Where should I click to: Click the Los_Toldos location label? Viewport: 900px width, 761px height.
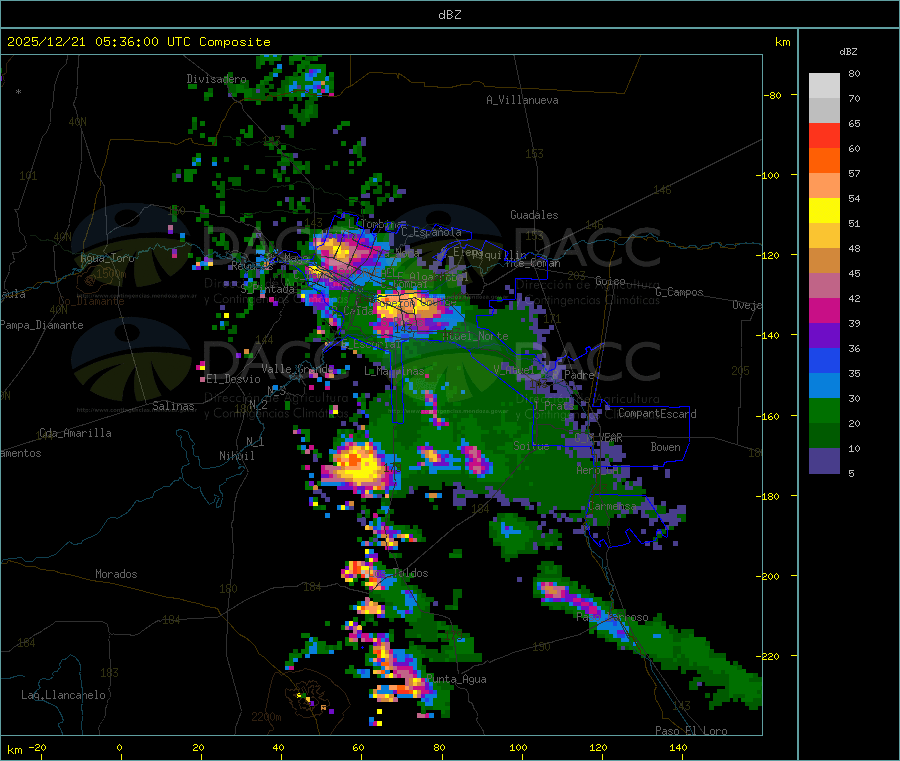coord(399,573)
